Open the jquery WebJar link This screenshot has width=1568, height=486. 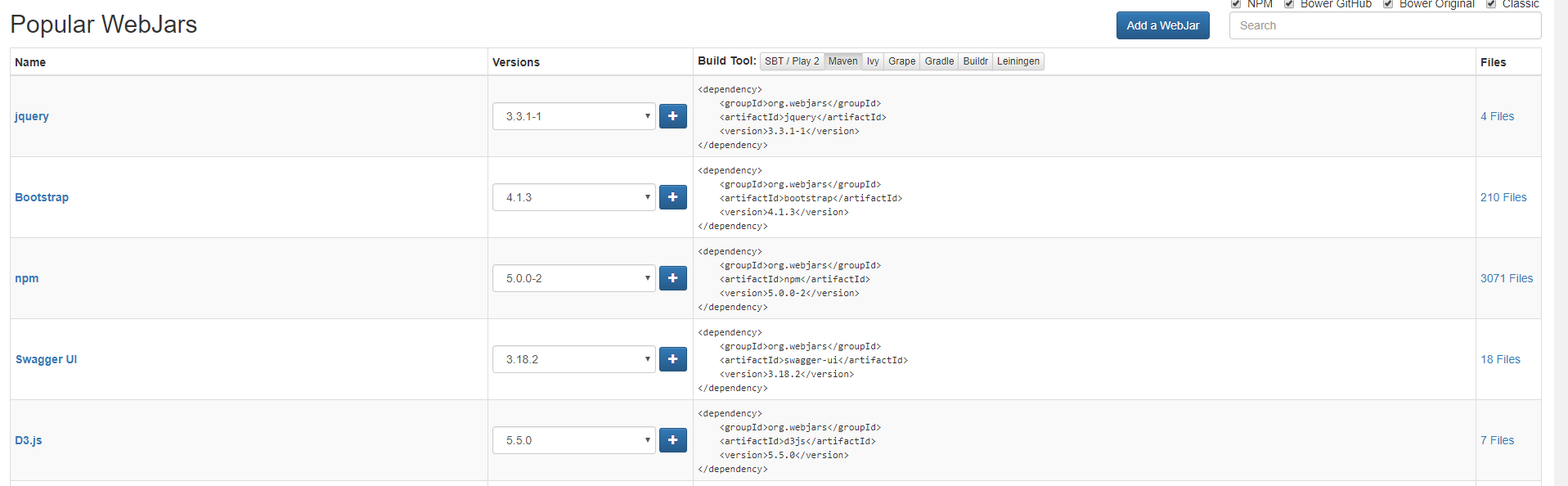(x=32, y=116)
